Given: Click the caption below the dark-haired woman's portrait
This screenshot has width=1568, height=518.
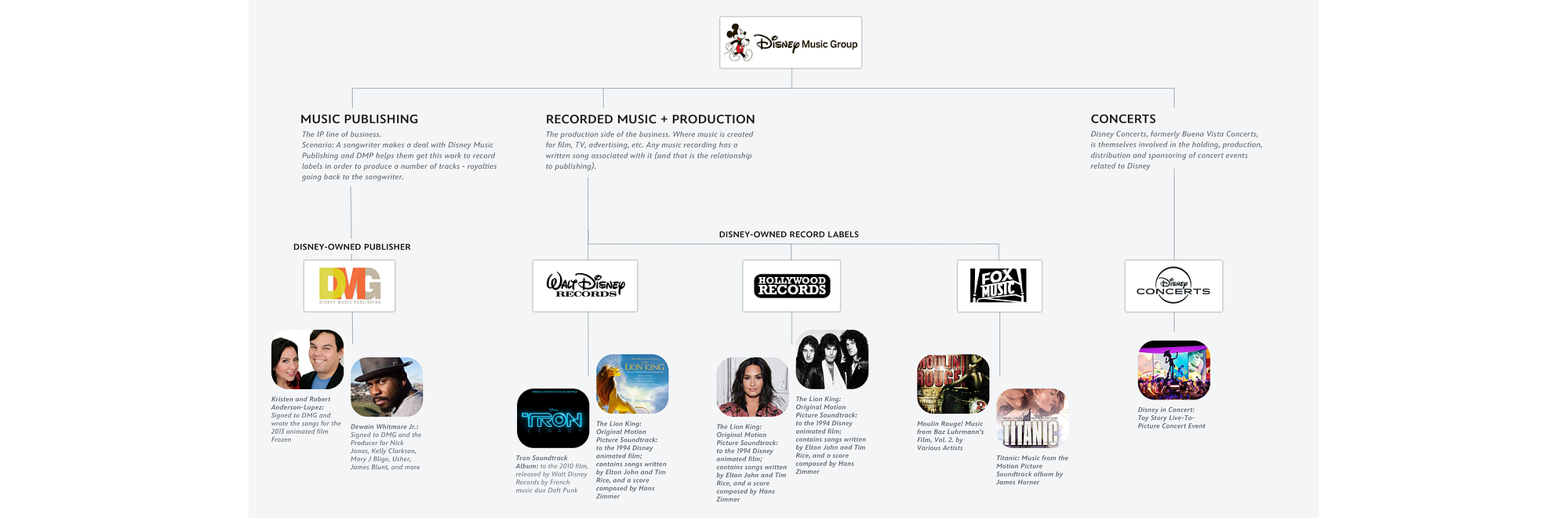Looking at the screenshot, I should coord(751,463).
